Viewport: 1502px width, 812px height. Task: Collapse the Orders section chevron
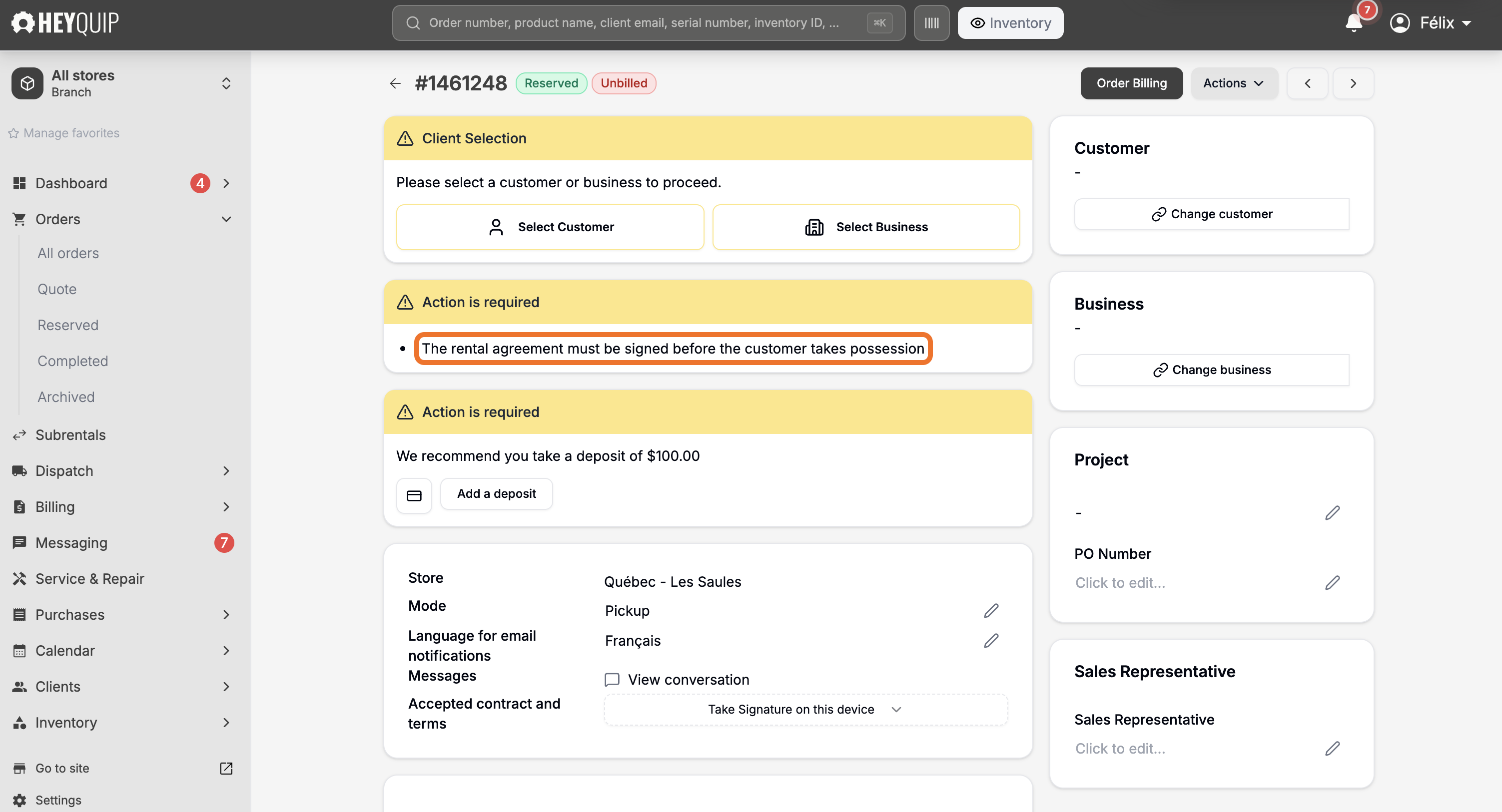click(226, 219)
